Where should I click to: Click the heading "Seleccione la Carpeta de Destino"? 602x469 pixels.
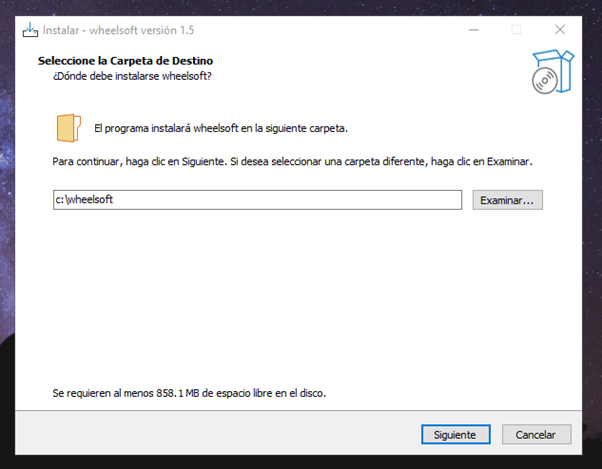pos(125,61)
